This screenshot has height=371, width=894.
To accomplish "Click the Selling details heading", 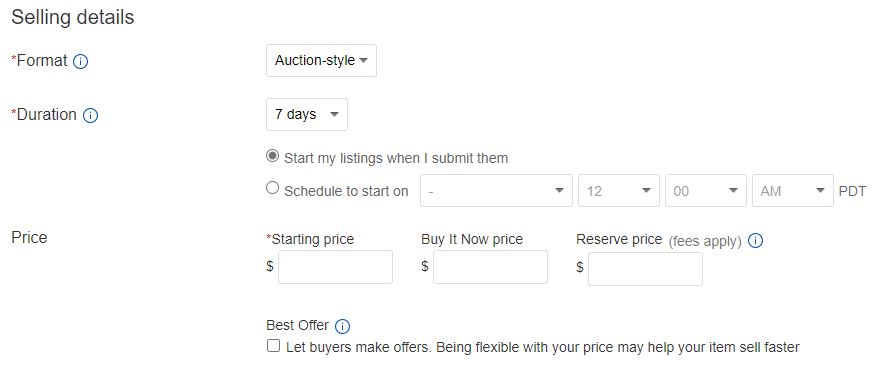I will point(73,18).
